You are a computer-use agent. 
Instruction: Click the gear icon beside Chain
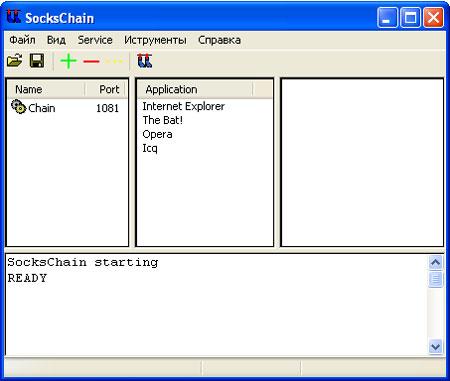[x=18, y=107]
